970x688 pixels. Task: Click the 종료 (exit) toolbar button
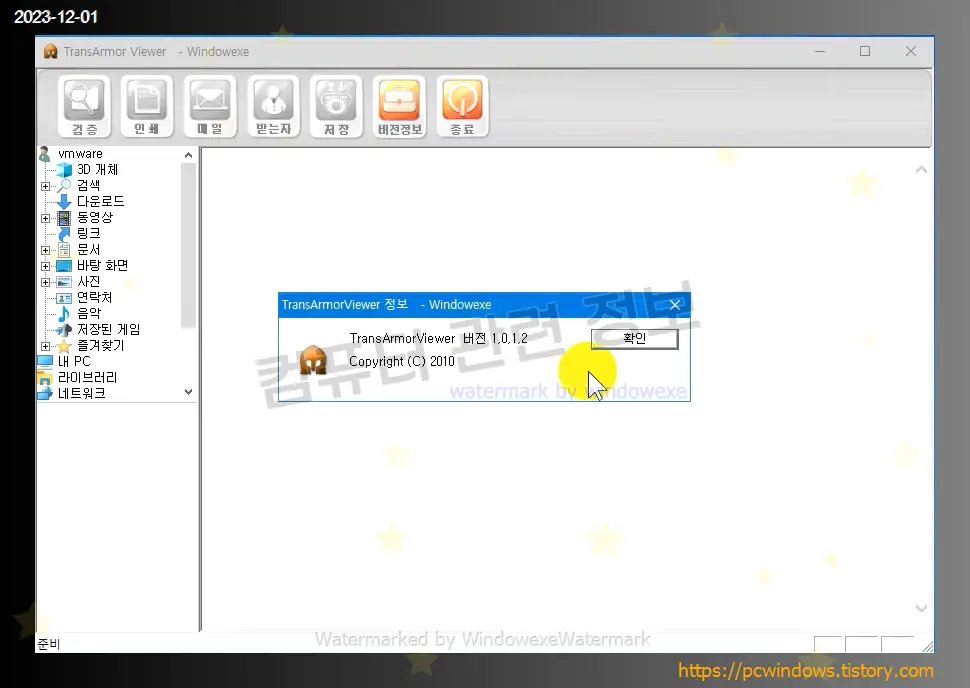pyautogui.click(x=462, y=106)
